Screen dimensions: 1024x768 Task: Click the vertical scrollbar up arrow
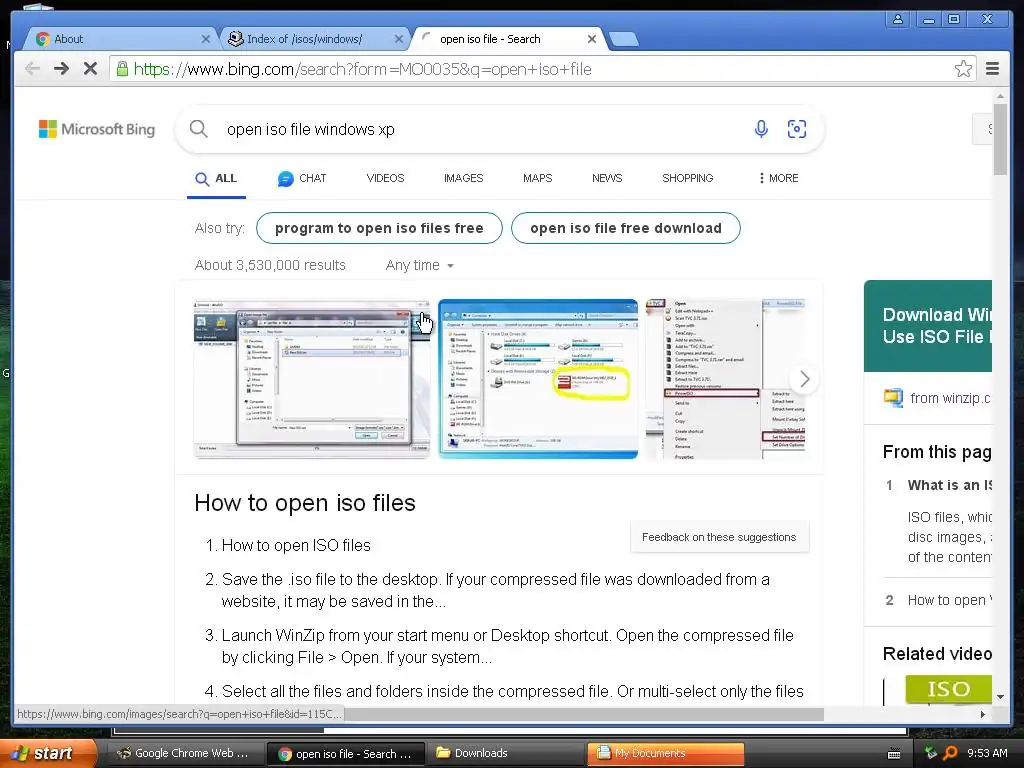pos(1000,96)
